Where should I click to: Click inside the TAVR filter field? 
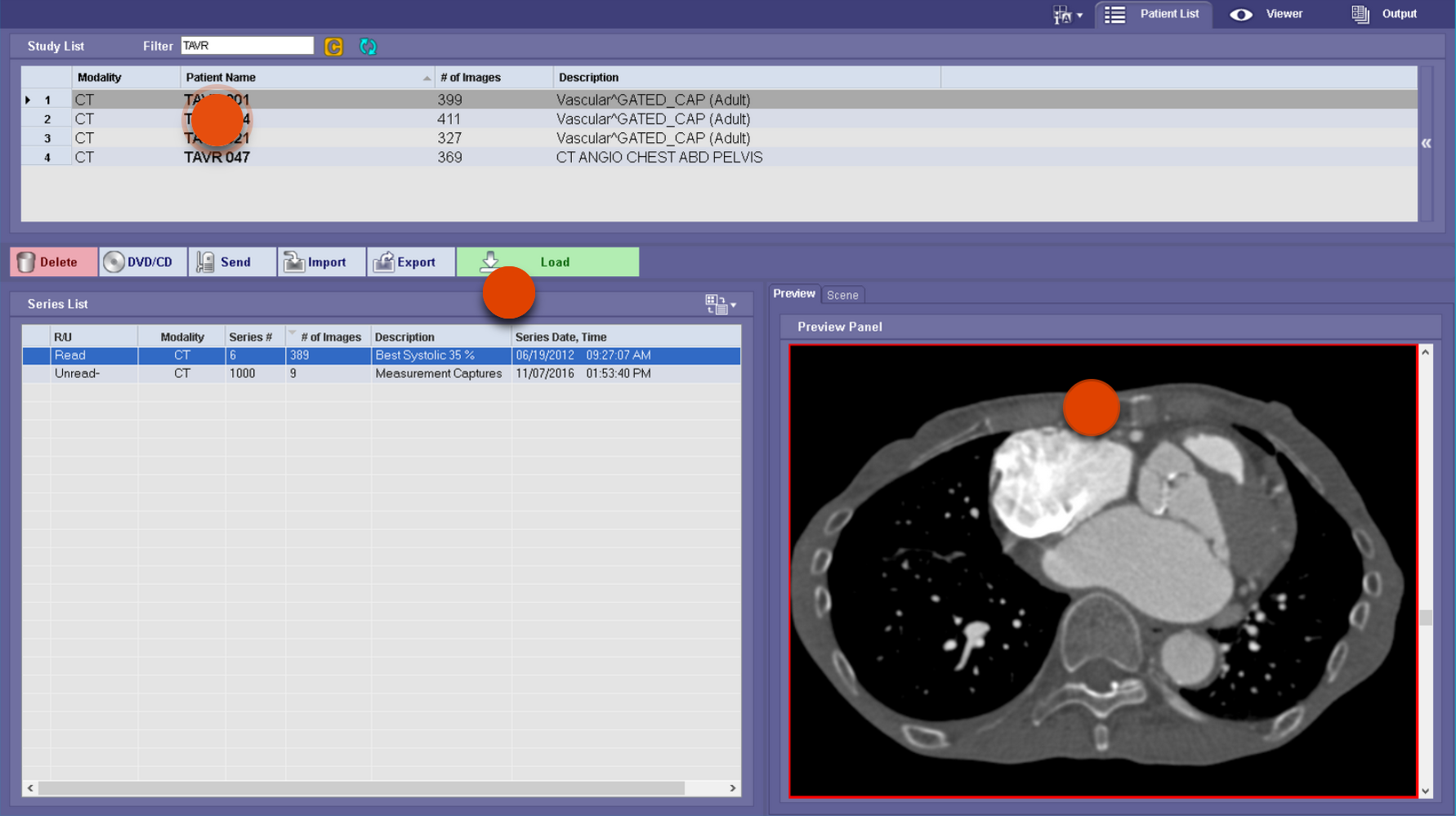pyautogui.click(x=246, y=45)
